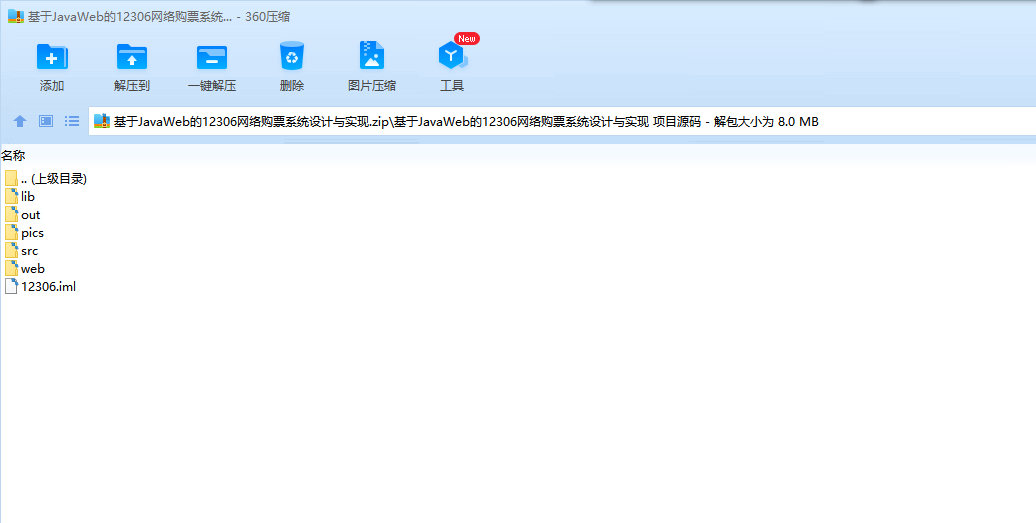This screenshot has width=1036, height=523.
Task: Click the 解压到 (Extract to) icon
Action: tap(131, 57)
